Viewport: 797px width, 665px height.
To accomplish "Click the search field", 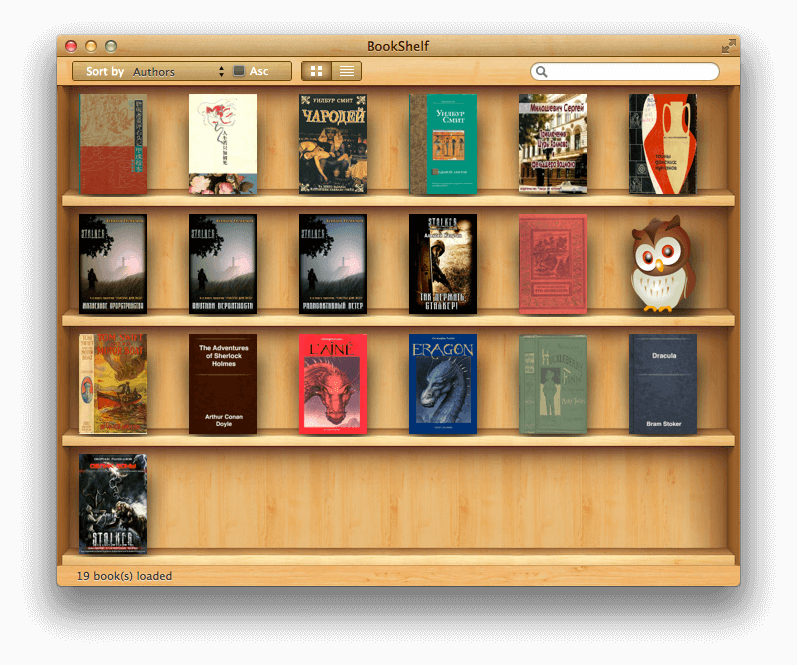I will point(625,72).
